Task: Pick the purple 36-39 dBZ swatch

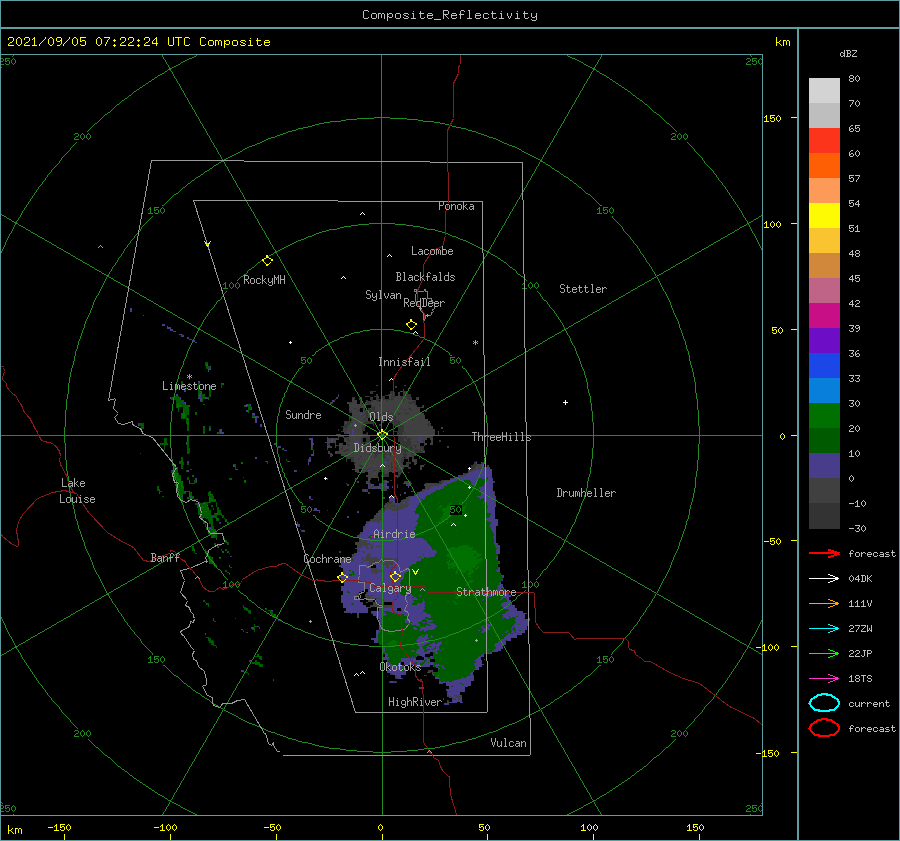Action: pyautogui.click(x=824, y=340)
